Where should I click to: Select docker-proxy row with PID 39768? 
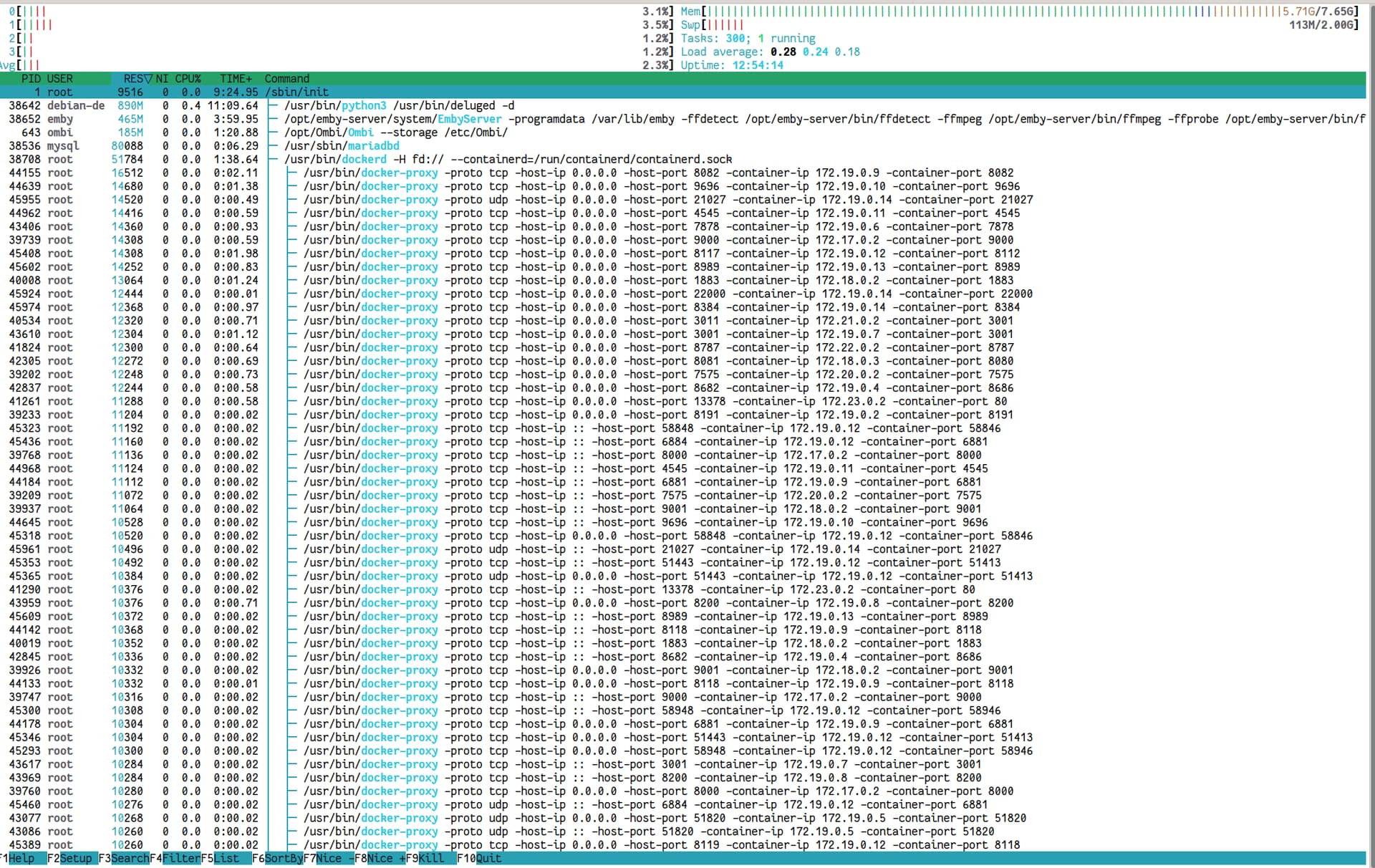tap(682, 455)
